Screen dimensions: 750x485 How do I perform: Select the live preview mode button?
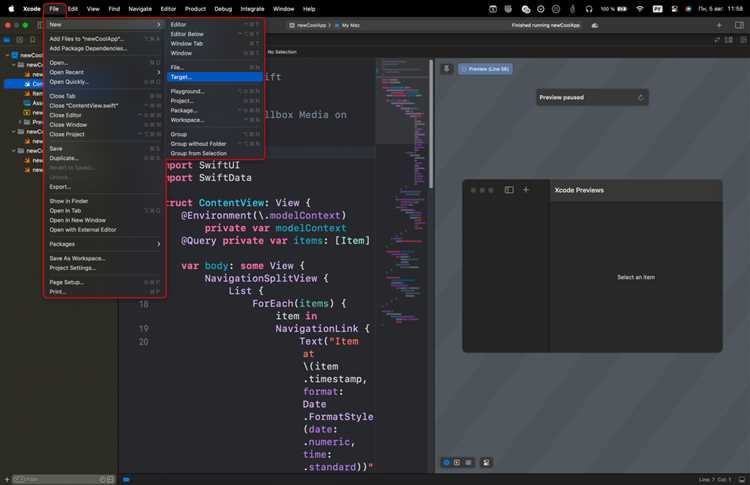click(x=446, y=463)
